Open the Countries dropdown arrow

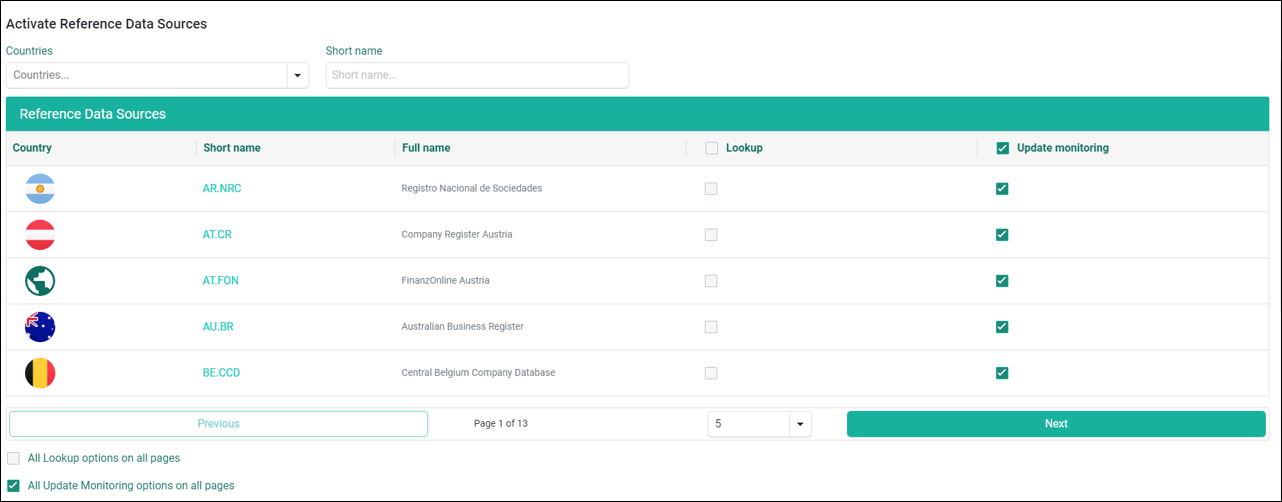297,75
